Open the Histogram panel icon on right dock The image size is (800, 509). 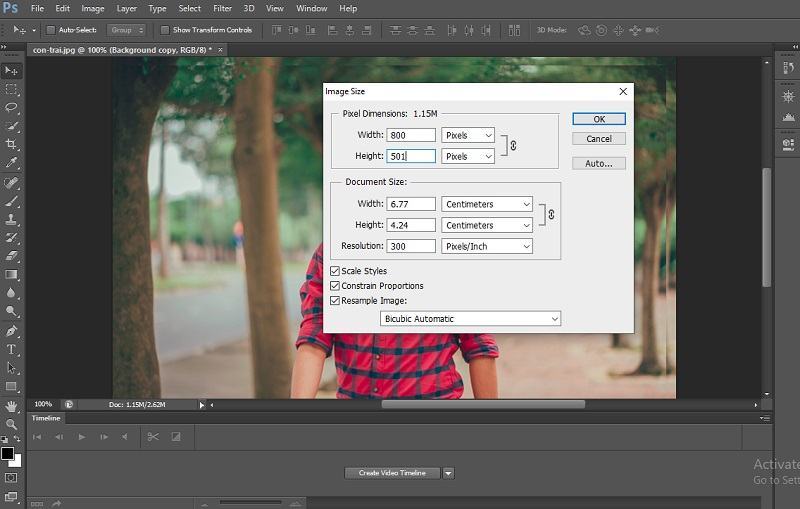point(788,117)
